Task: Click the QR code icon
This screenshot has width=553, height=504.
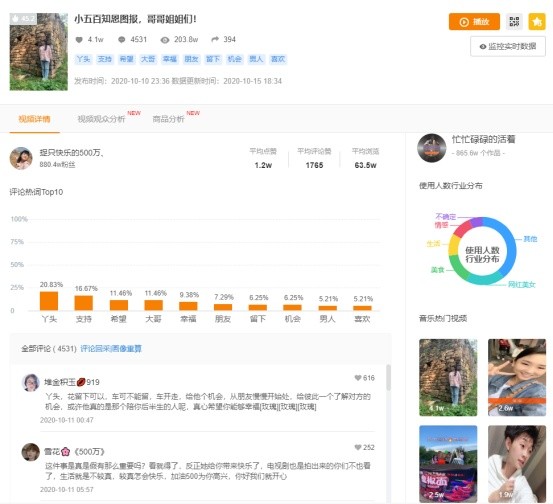Action: point(514,22)
